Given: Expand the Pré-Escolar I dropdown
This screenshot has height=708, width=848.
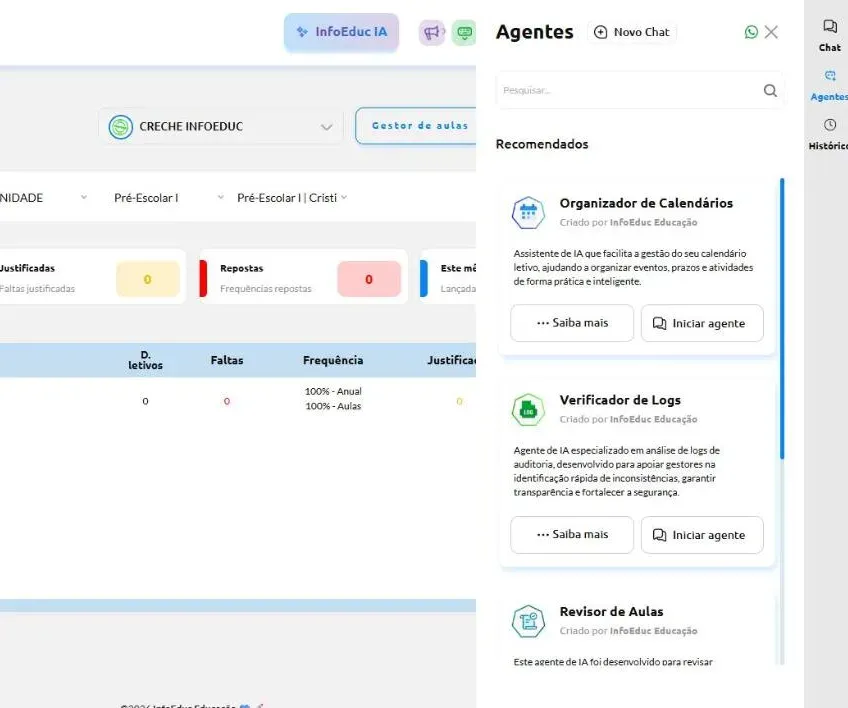Looking at the screenshot, I should pos(169,198).
